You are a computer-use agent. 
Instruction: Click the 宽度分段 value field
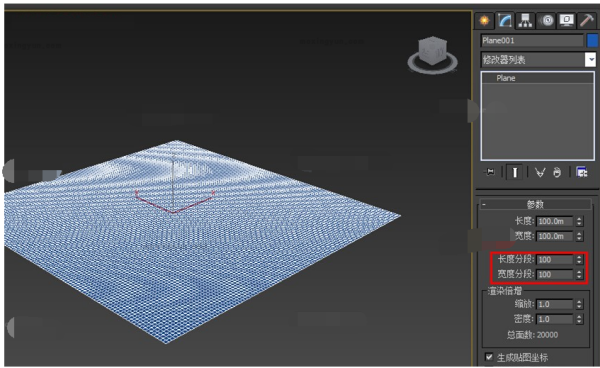click(x=554, y=274)
